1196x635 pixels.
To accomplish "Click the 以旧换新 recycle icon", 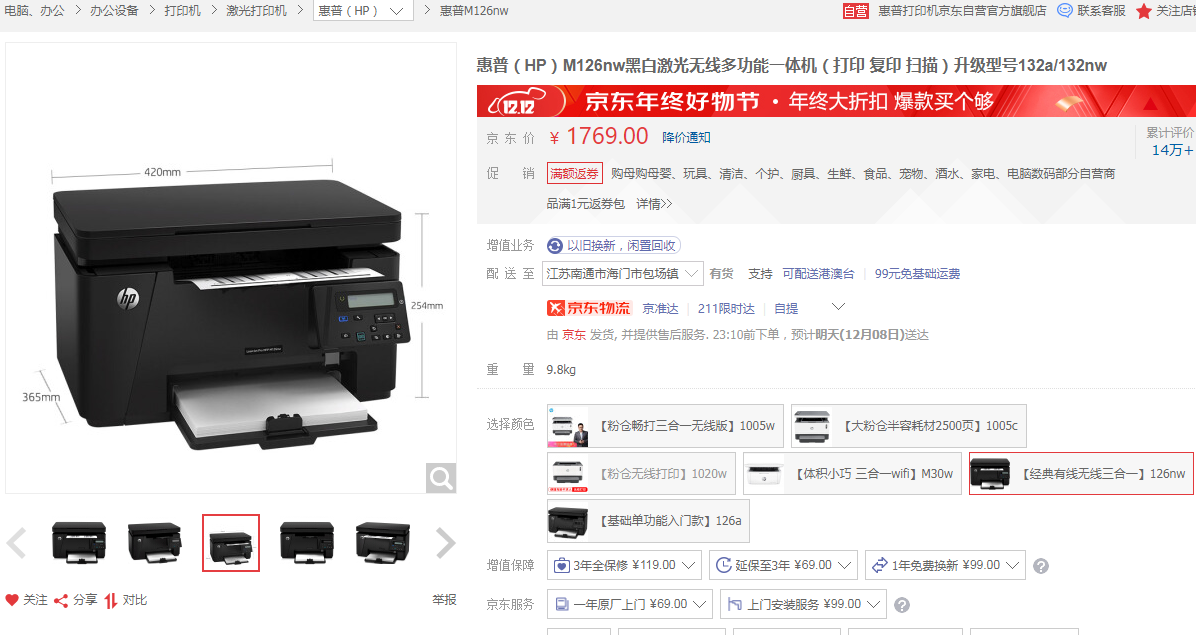I will tap(555, 245).
